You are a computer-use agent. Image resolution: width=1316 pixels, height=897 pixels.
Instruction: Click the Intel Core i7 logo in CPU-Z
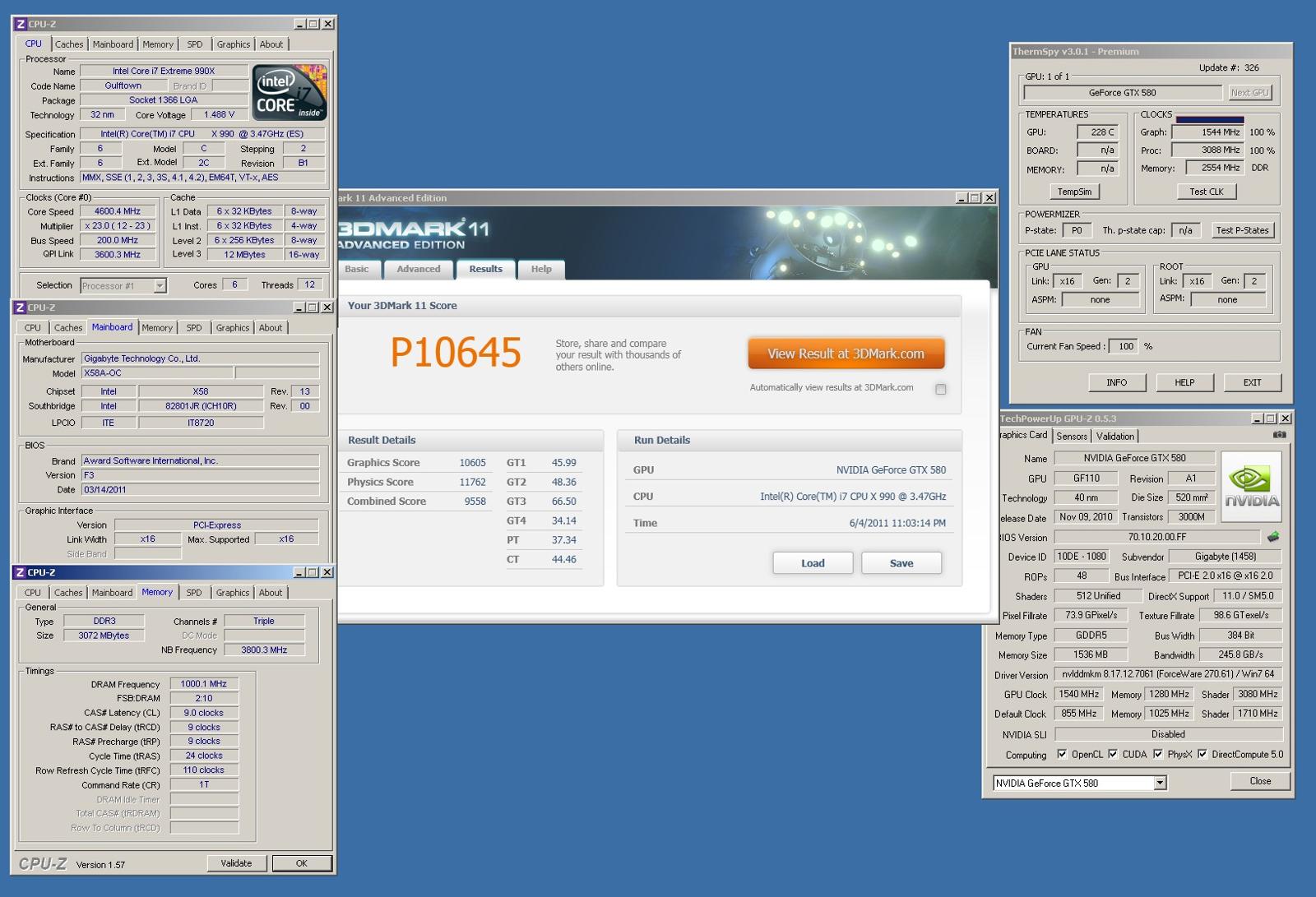coord(290,92)
